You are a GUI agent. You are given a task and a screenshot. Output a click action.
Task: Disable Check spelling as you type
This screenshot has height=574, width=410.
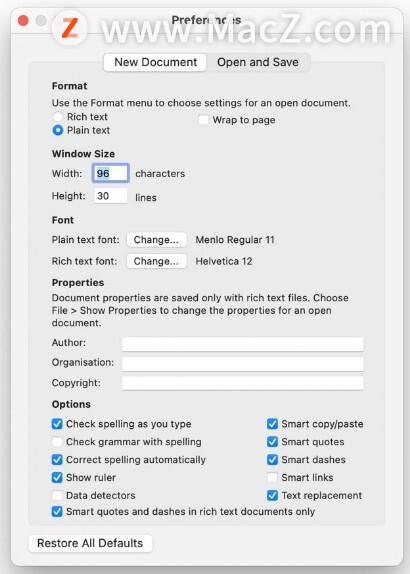coord(57,424)
